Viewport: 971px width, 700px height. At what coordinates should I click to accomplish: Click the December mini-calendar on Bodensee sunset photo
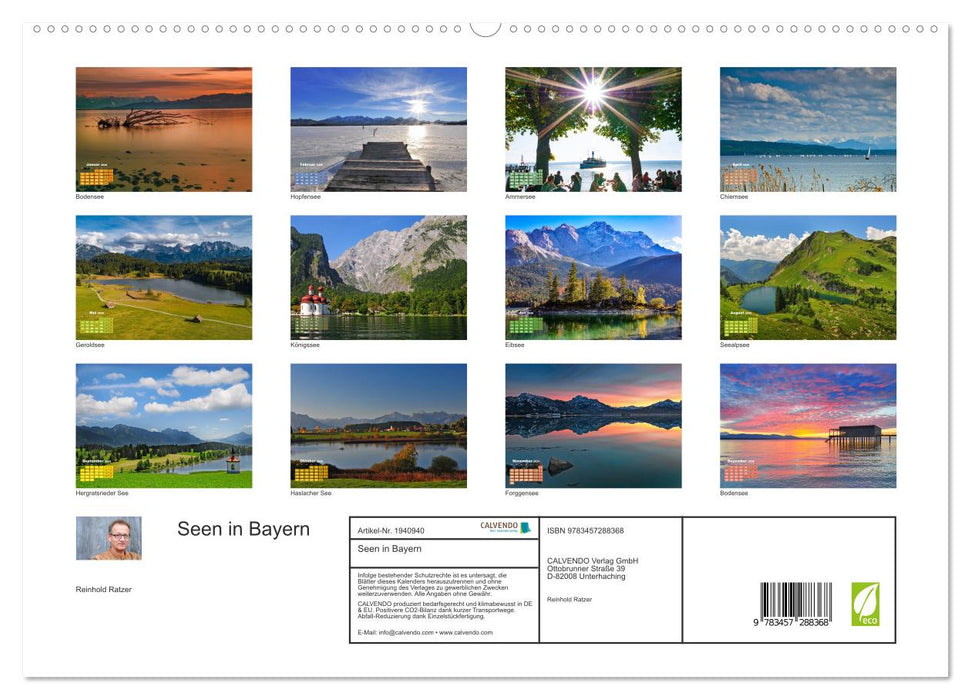[740, 470]
